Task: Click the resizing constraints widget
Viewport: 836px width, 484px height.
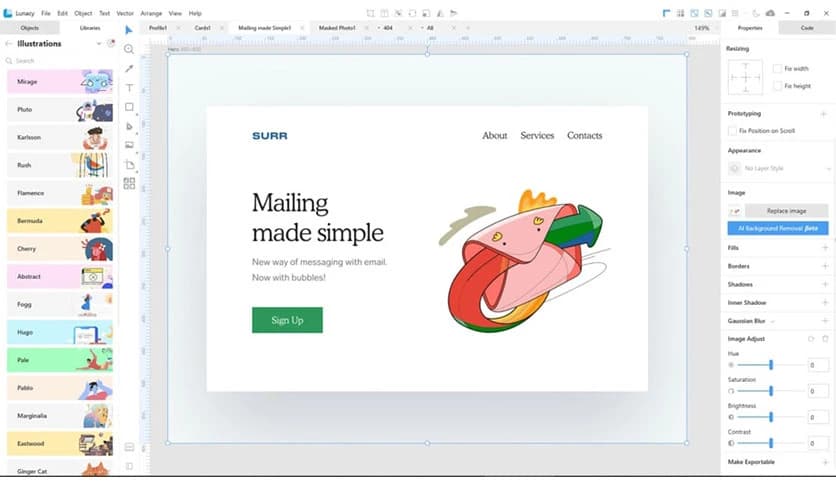Action: [745, 77]
